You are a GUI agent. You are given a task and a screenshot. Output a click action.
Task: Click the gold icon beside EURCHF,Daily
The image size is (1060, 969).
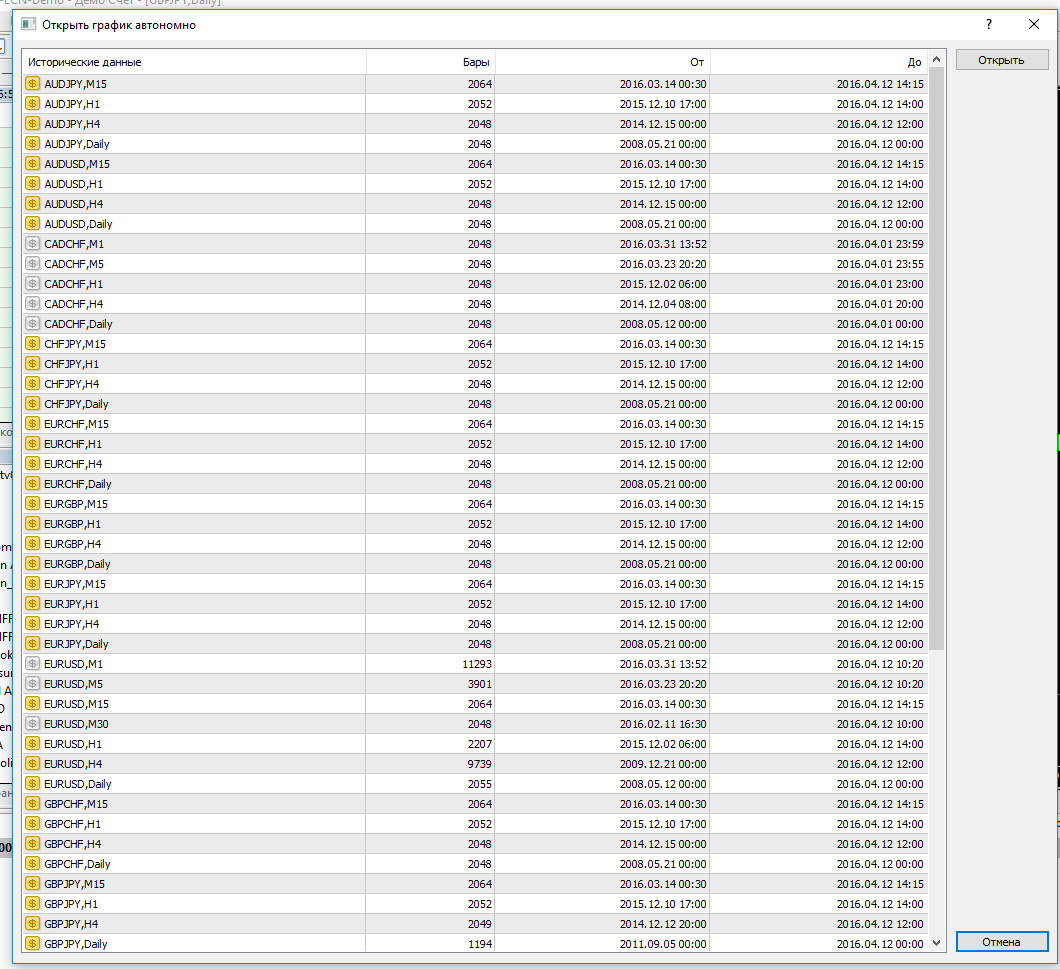click(32, 483)
